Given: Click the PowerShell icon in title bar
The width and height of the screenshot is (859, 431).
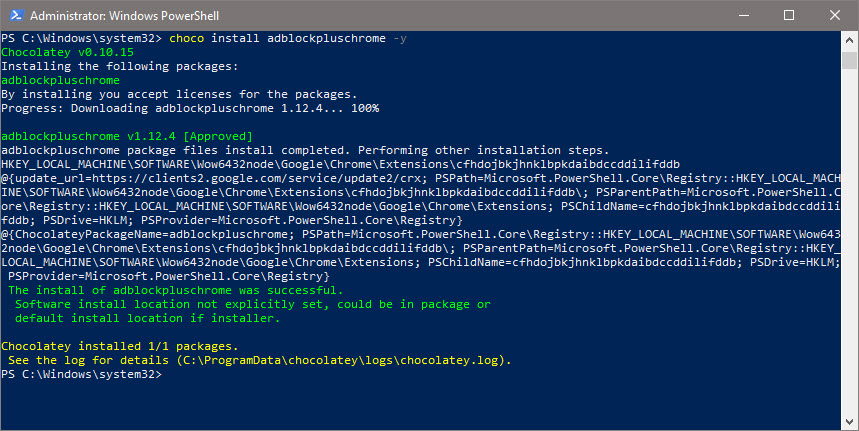Looking at the screenshot, I should [15, 16].
